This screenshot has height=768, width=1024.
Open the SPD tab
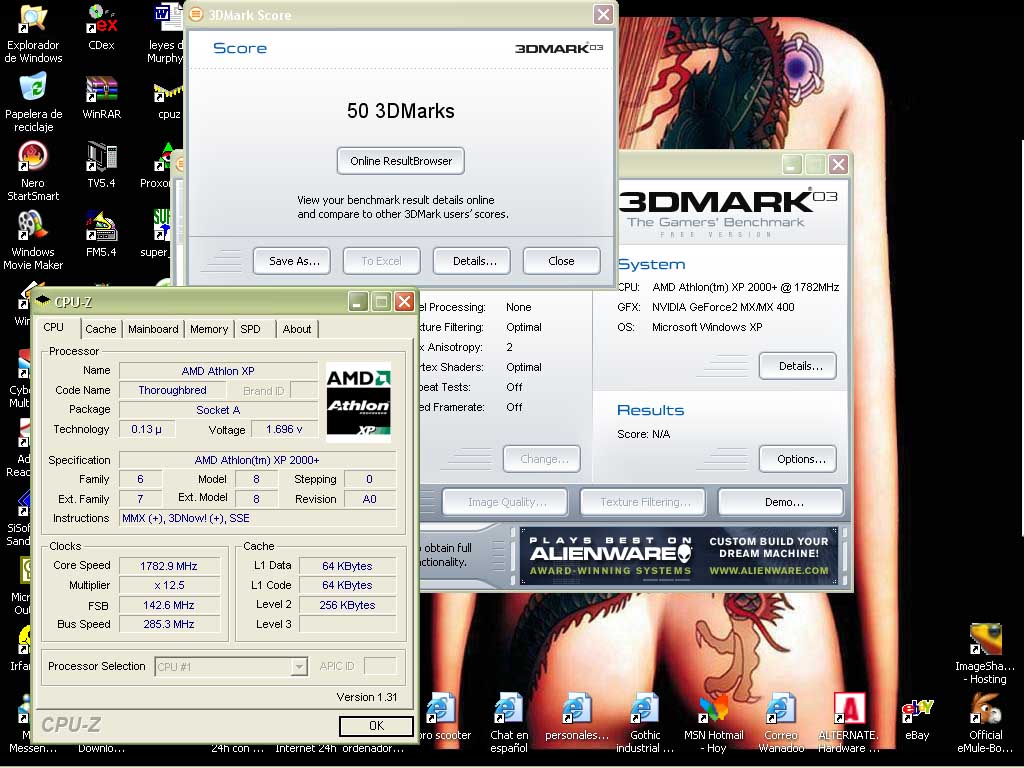tap(250, 329)
